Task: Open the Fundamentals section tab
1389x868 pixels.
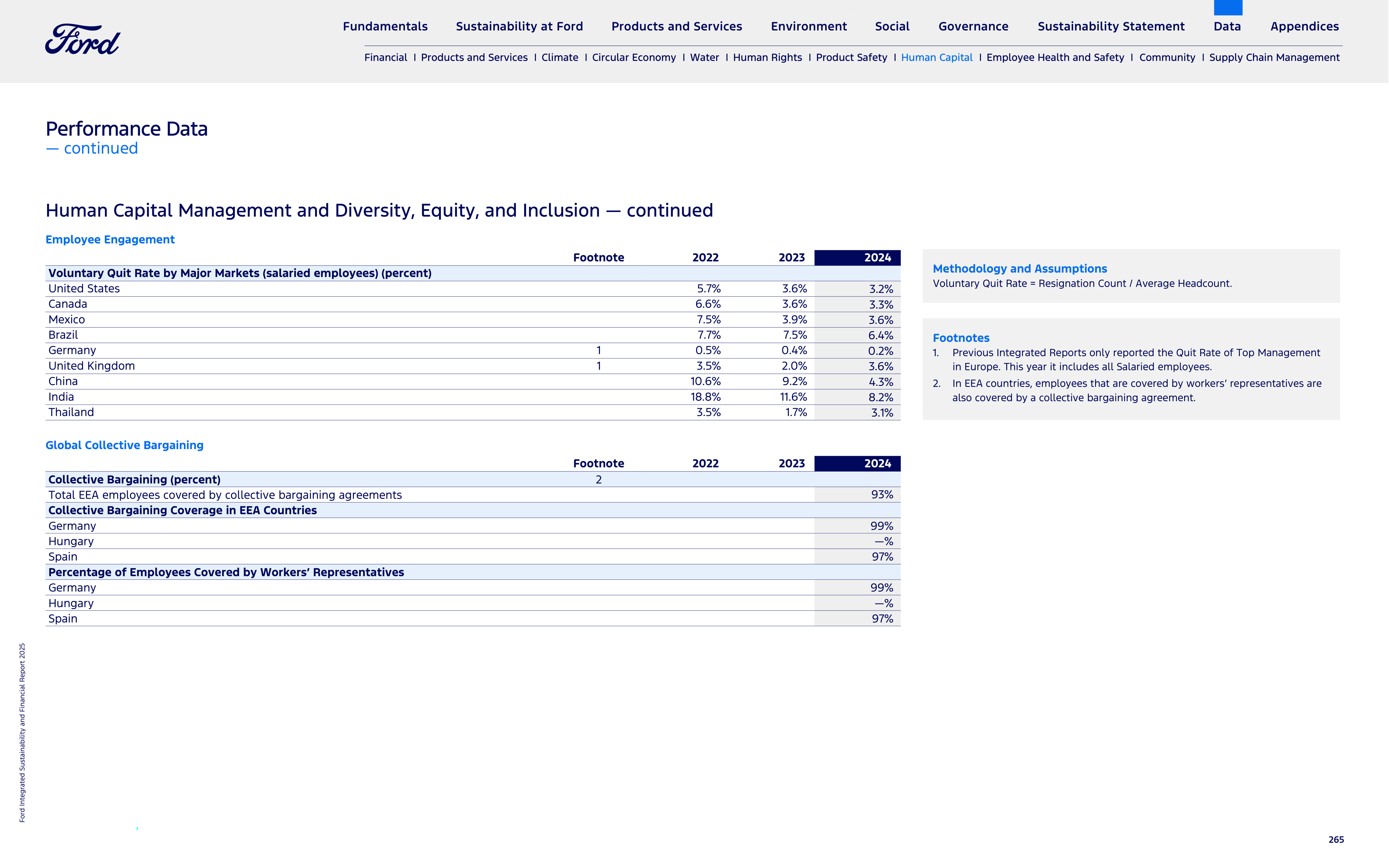Action: [x=385, y=26]
